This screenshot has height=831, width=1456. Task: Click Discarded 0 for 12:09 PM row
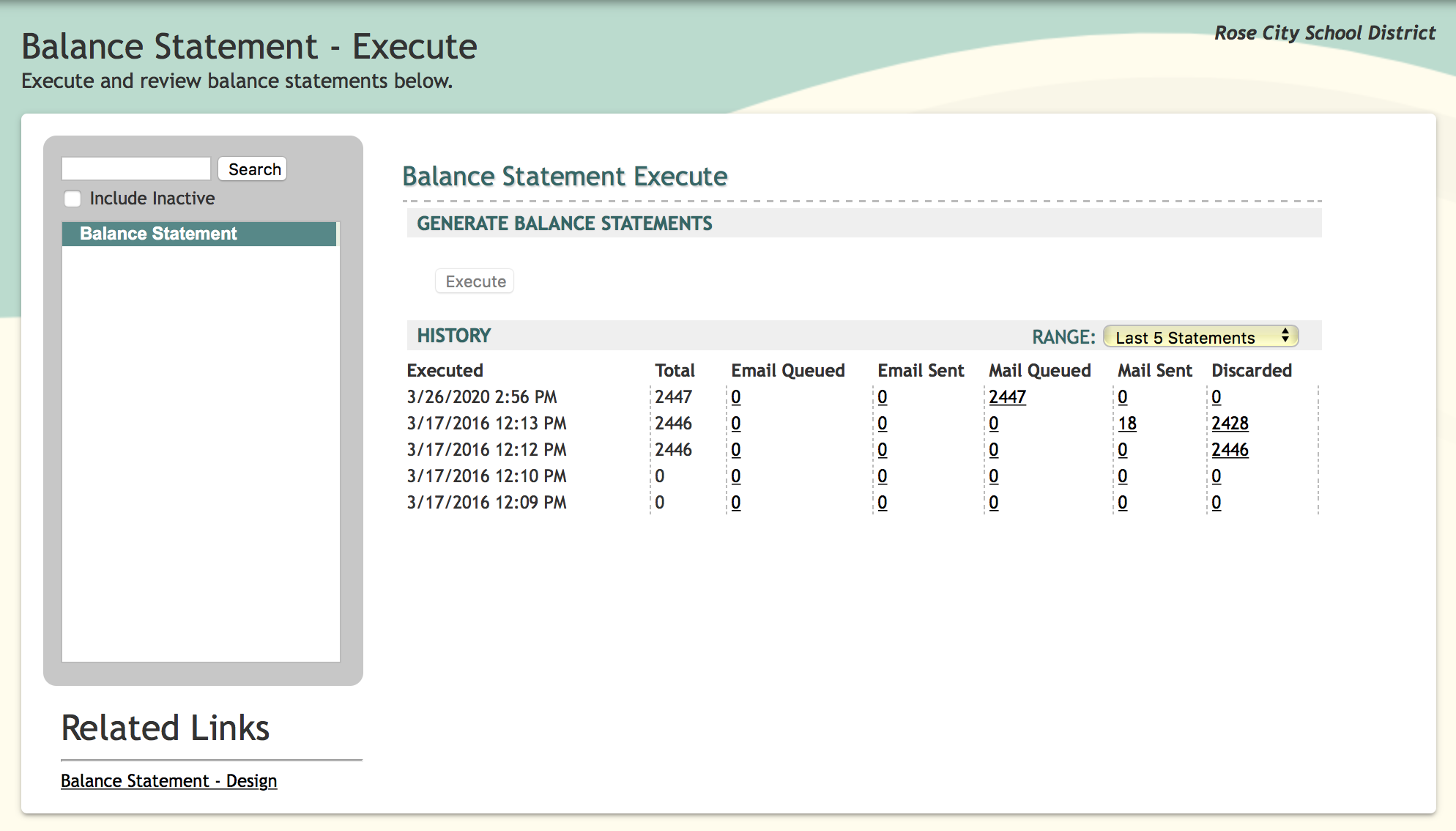point(1217,503)
